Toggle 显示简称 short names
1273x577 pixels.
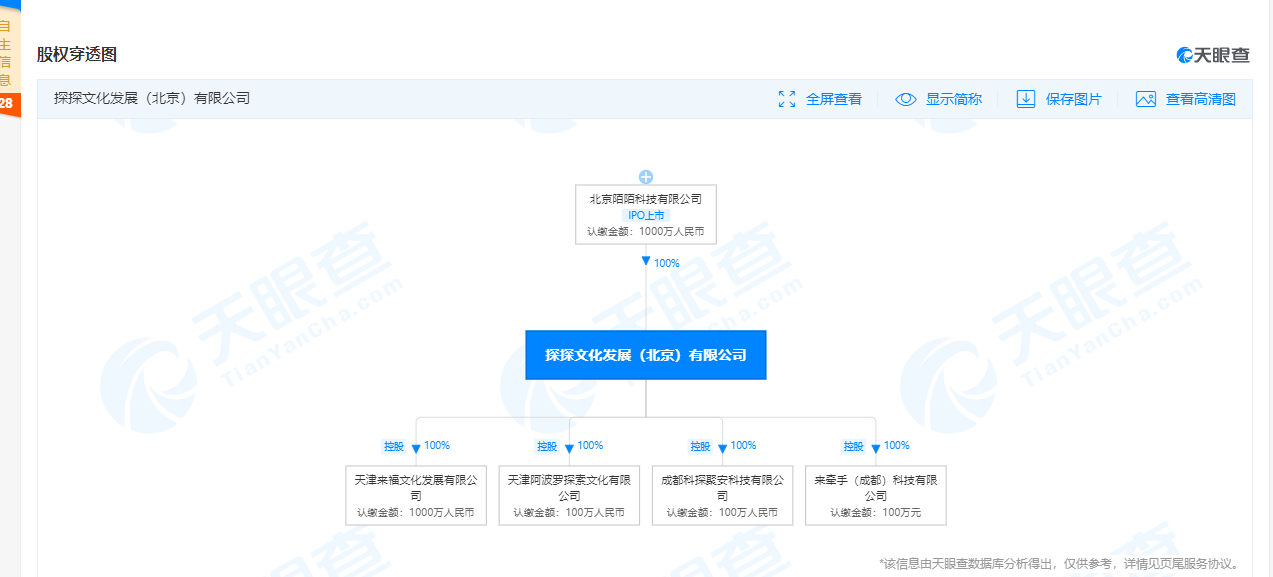tap(954, 99)
